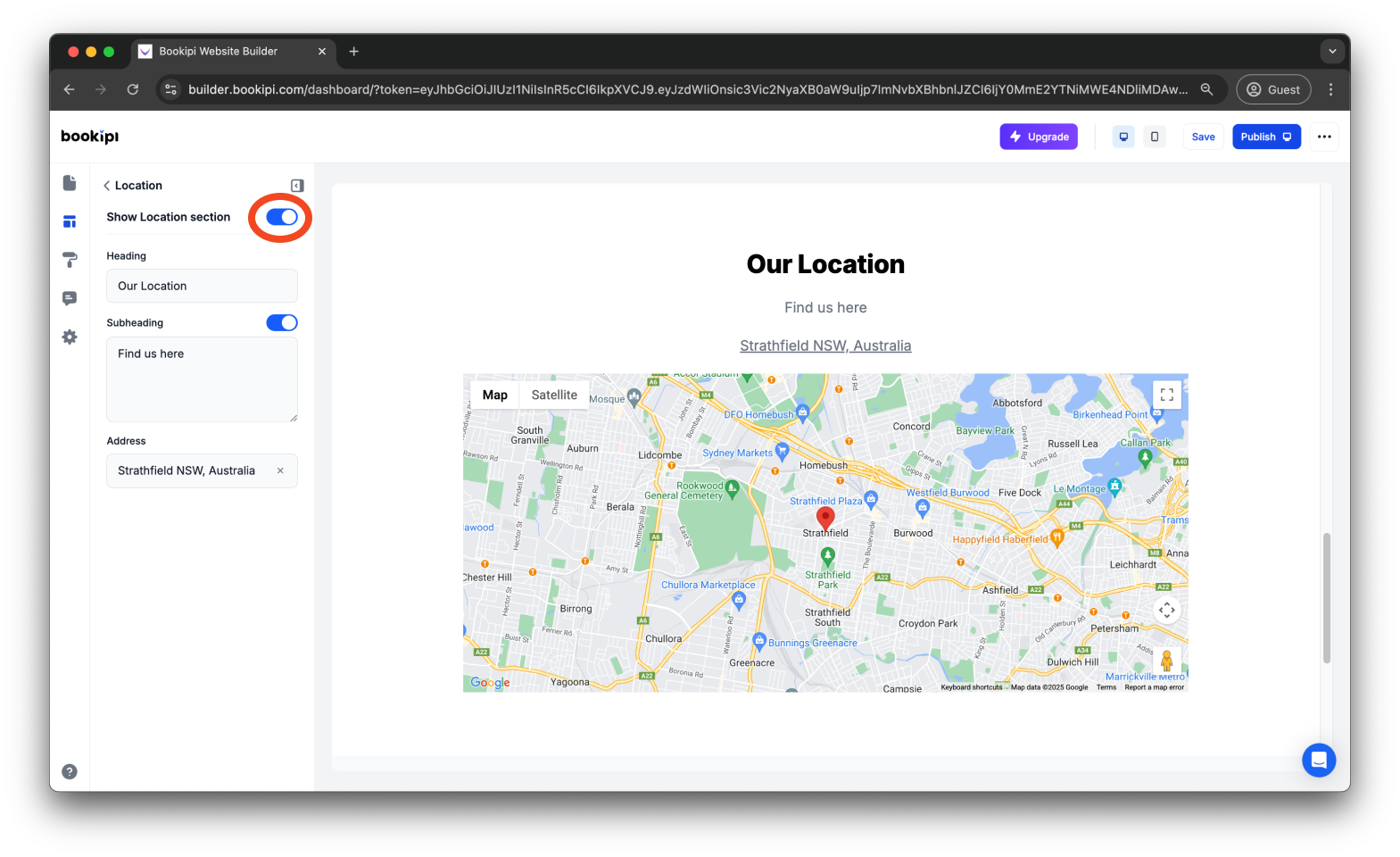Click the Rookwood General Cemetery marker
The width and height of the screenshot is (1400, 857).
point(733,489)
